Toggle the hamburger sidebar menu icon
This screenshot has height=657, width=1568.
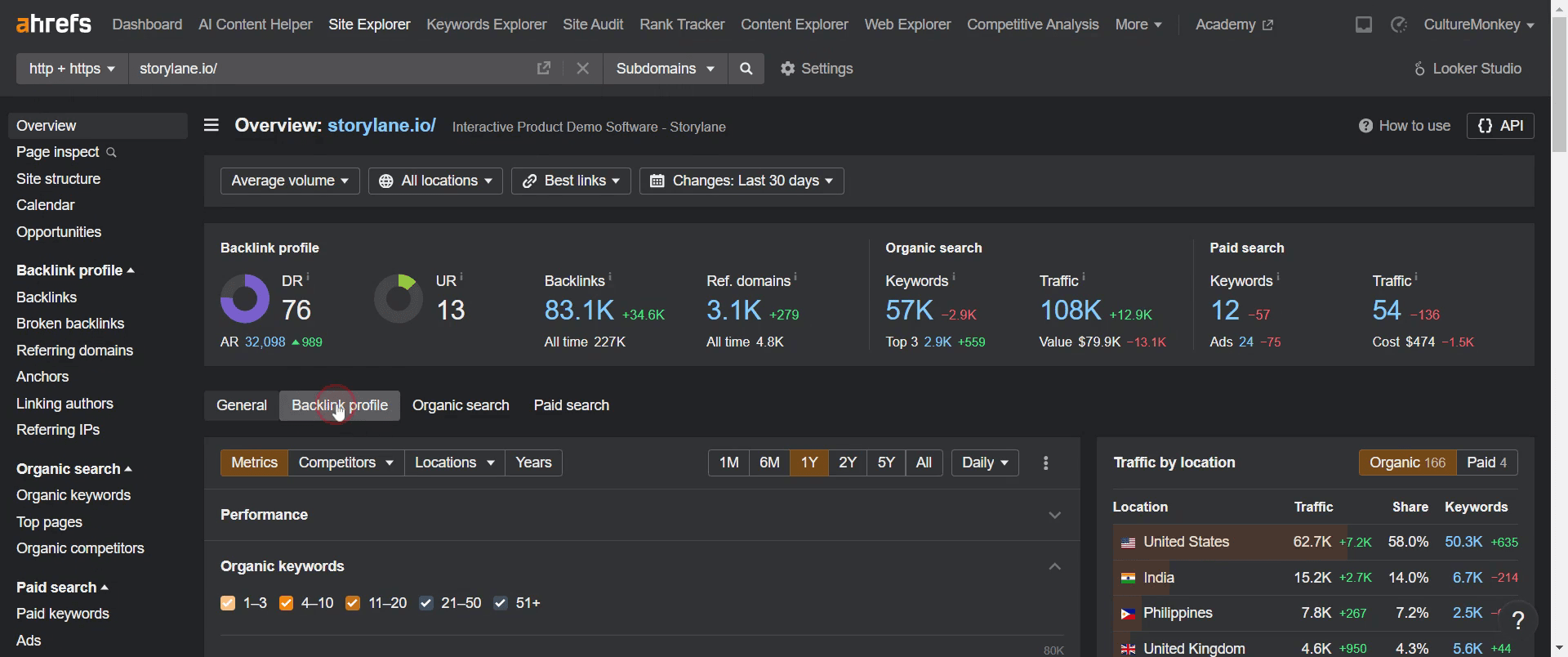[212, 125]
